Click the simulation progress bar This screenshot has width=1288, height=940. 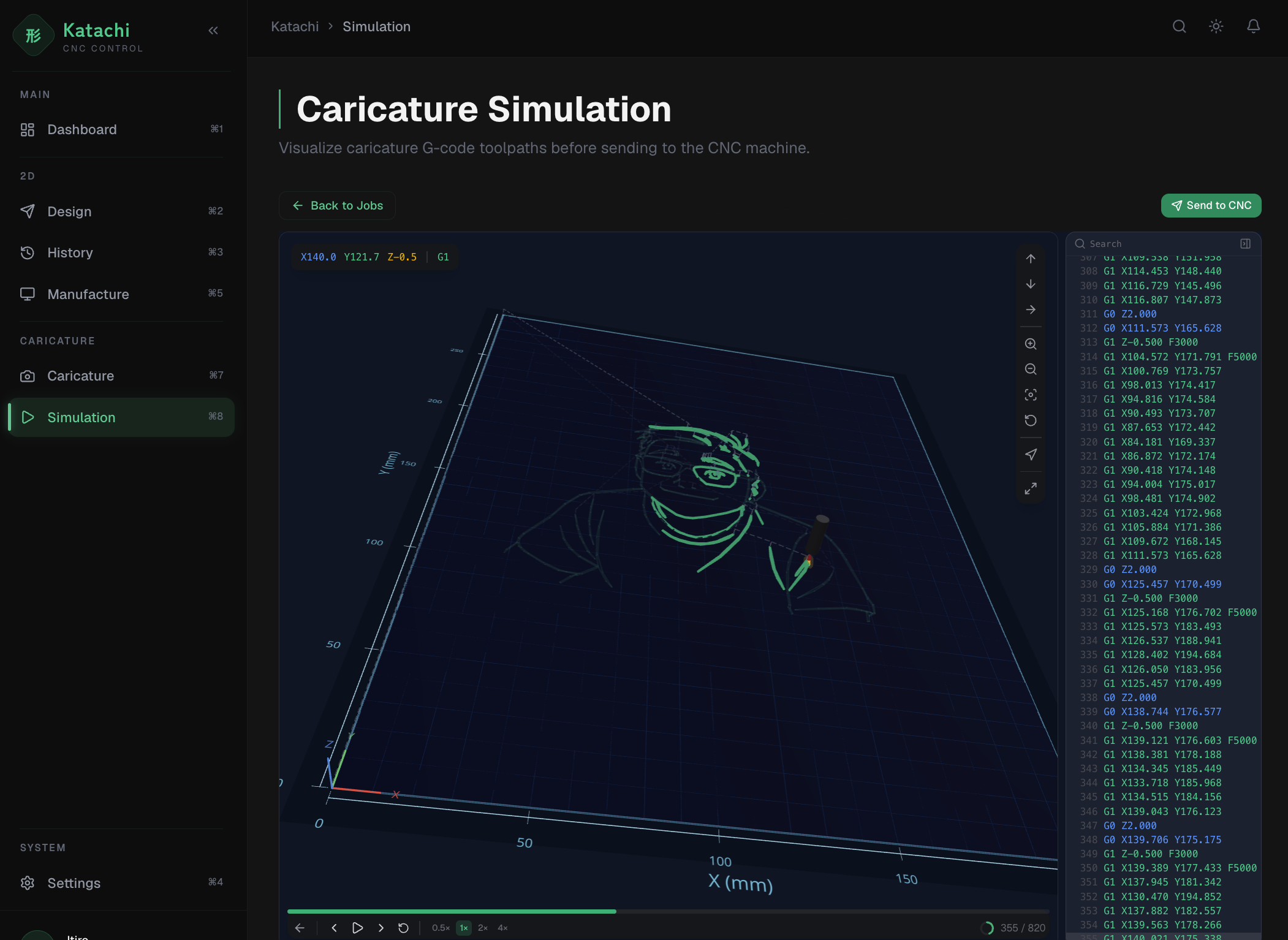click(x=668, y=911)
